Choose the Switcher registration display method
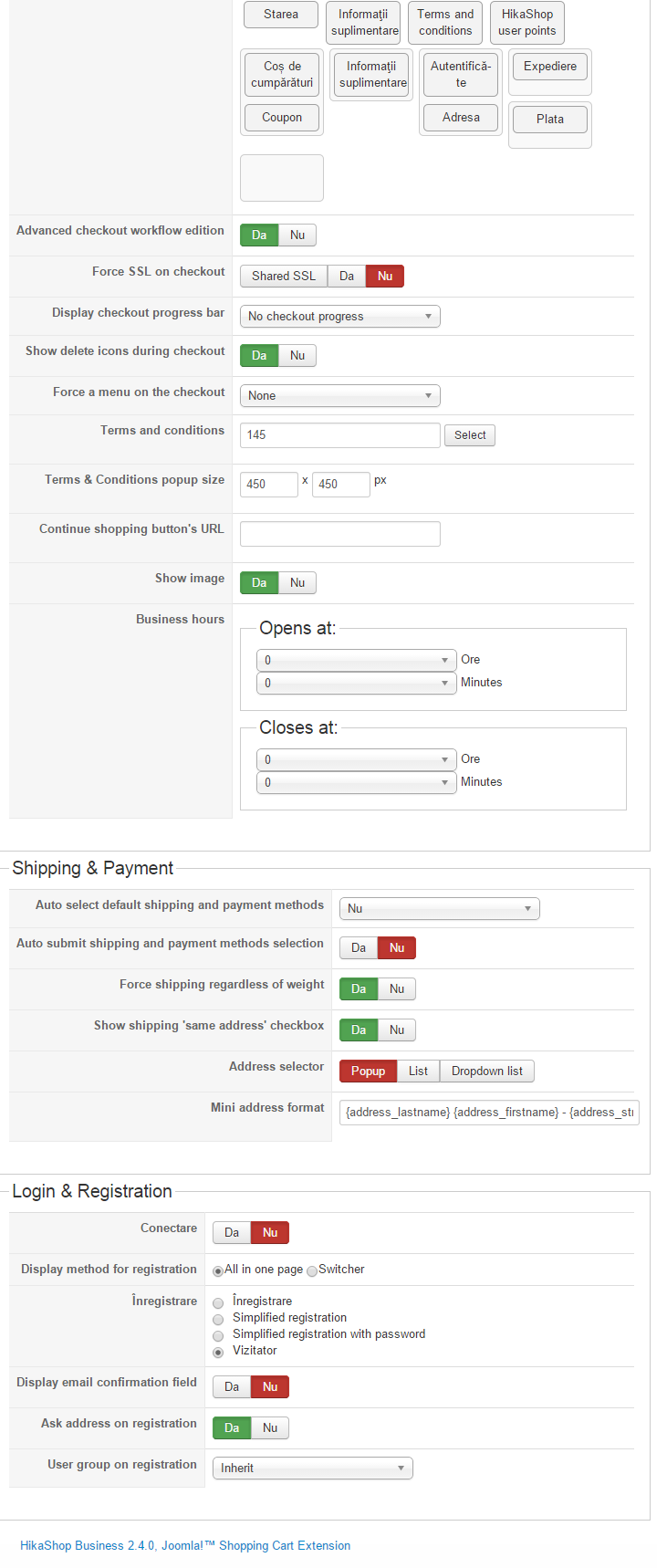 coord(312,1270)
